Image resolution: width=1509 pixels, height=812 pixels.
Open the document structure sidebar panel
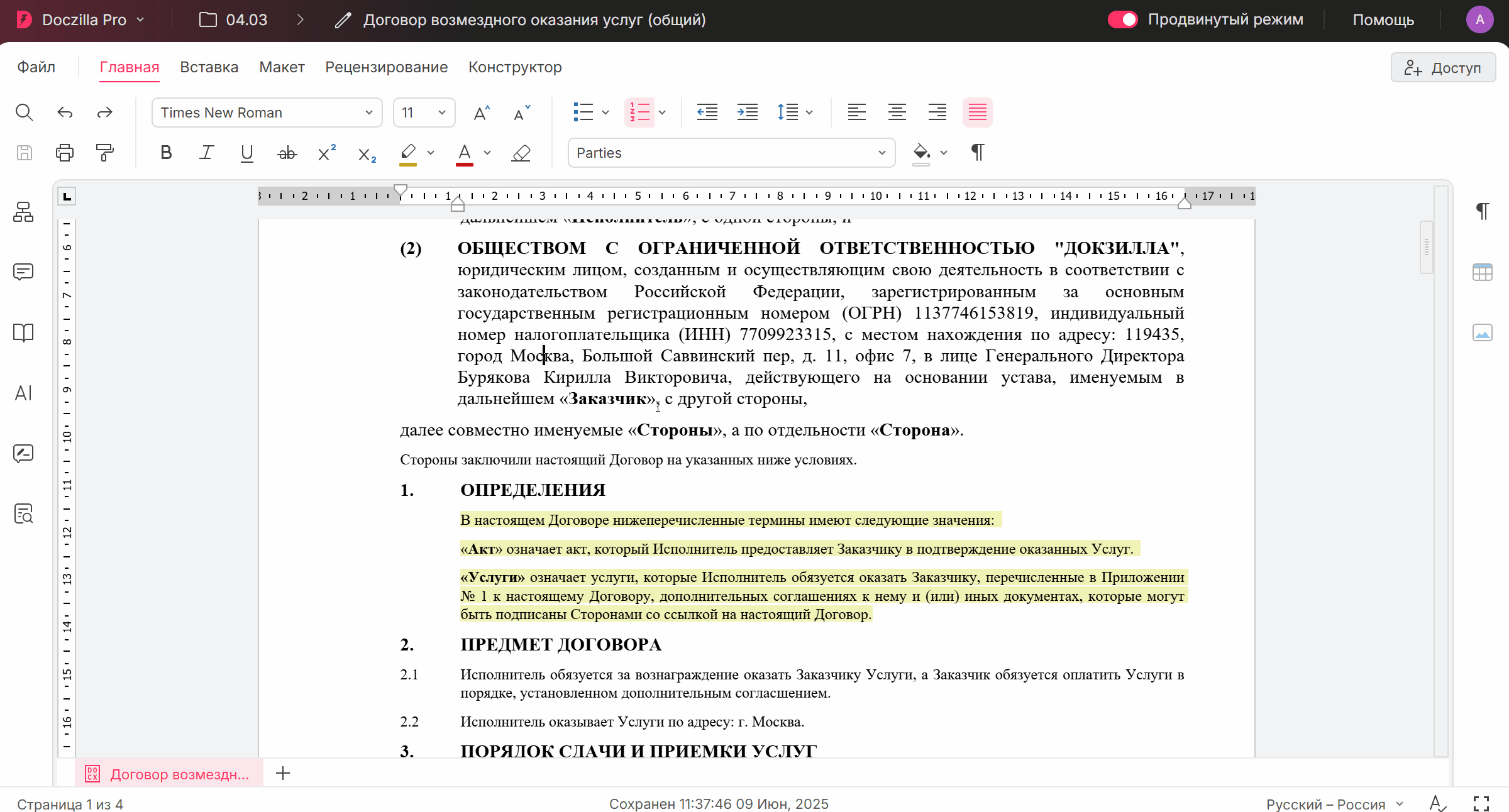pyautogui.click(x=23, y=212)
